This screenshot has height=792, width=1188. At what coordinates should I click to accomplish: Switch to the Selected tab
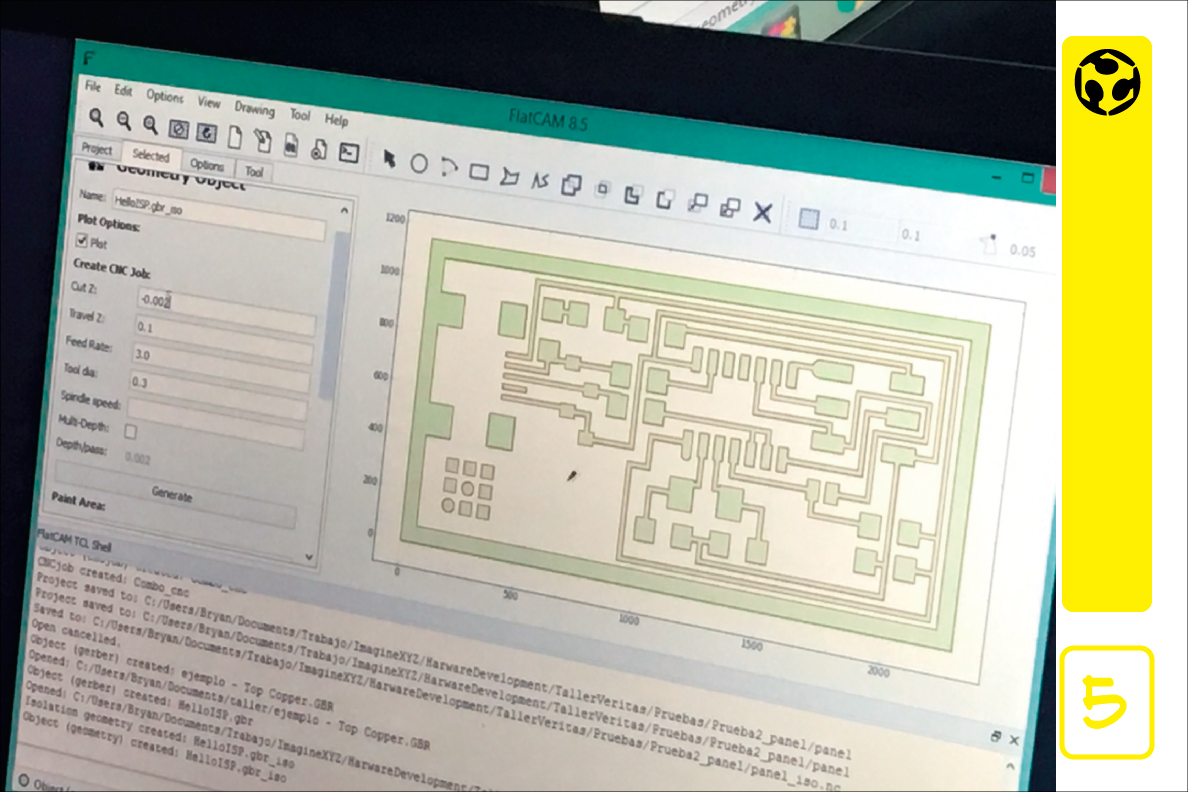[151, 155]
